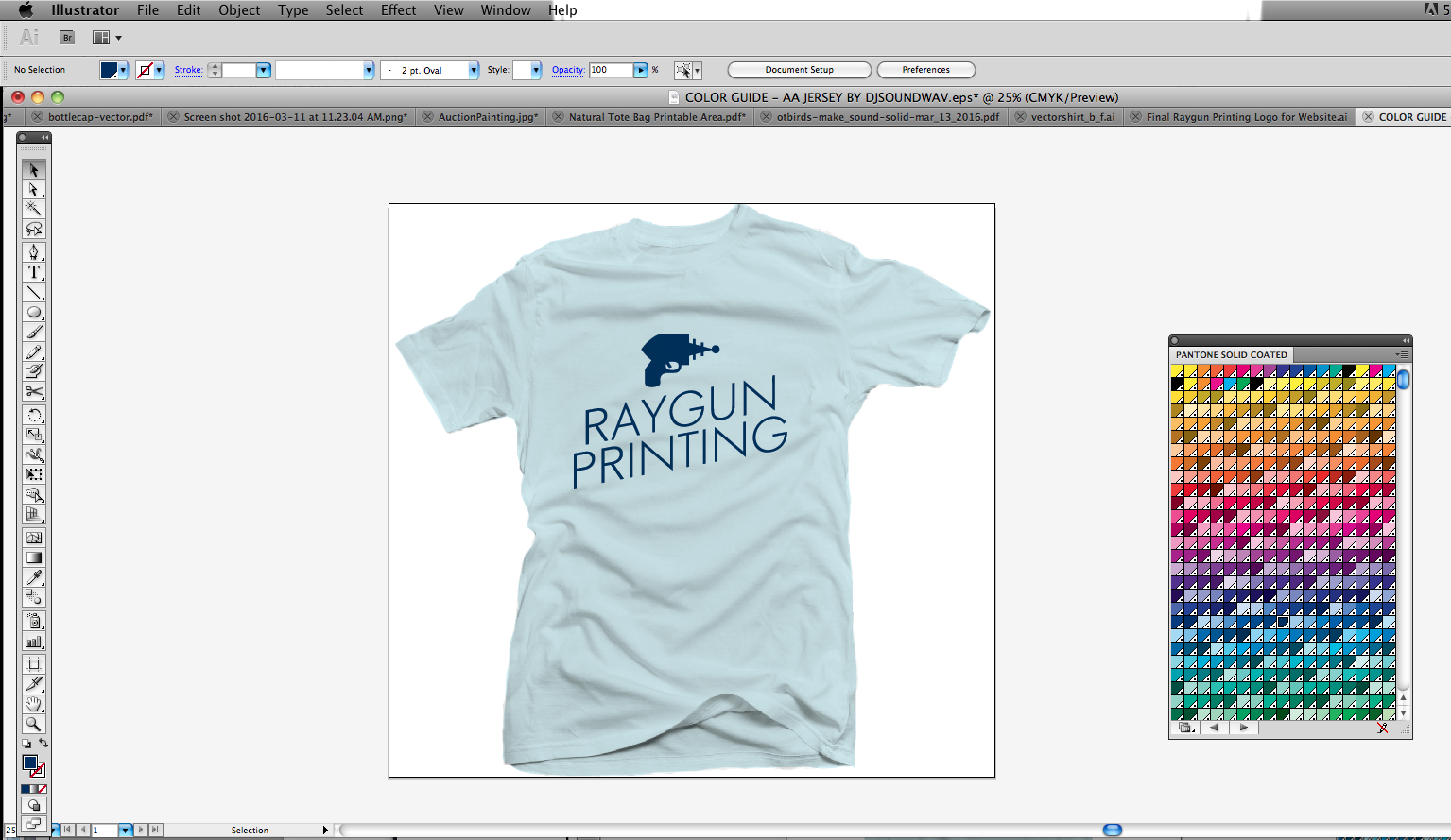
Task: Click the Stroke panel link
Action: coord(188,70)
